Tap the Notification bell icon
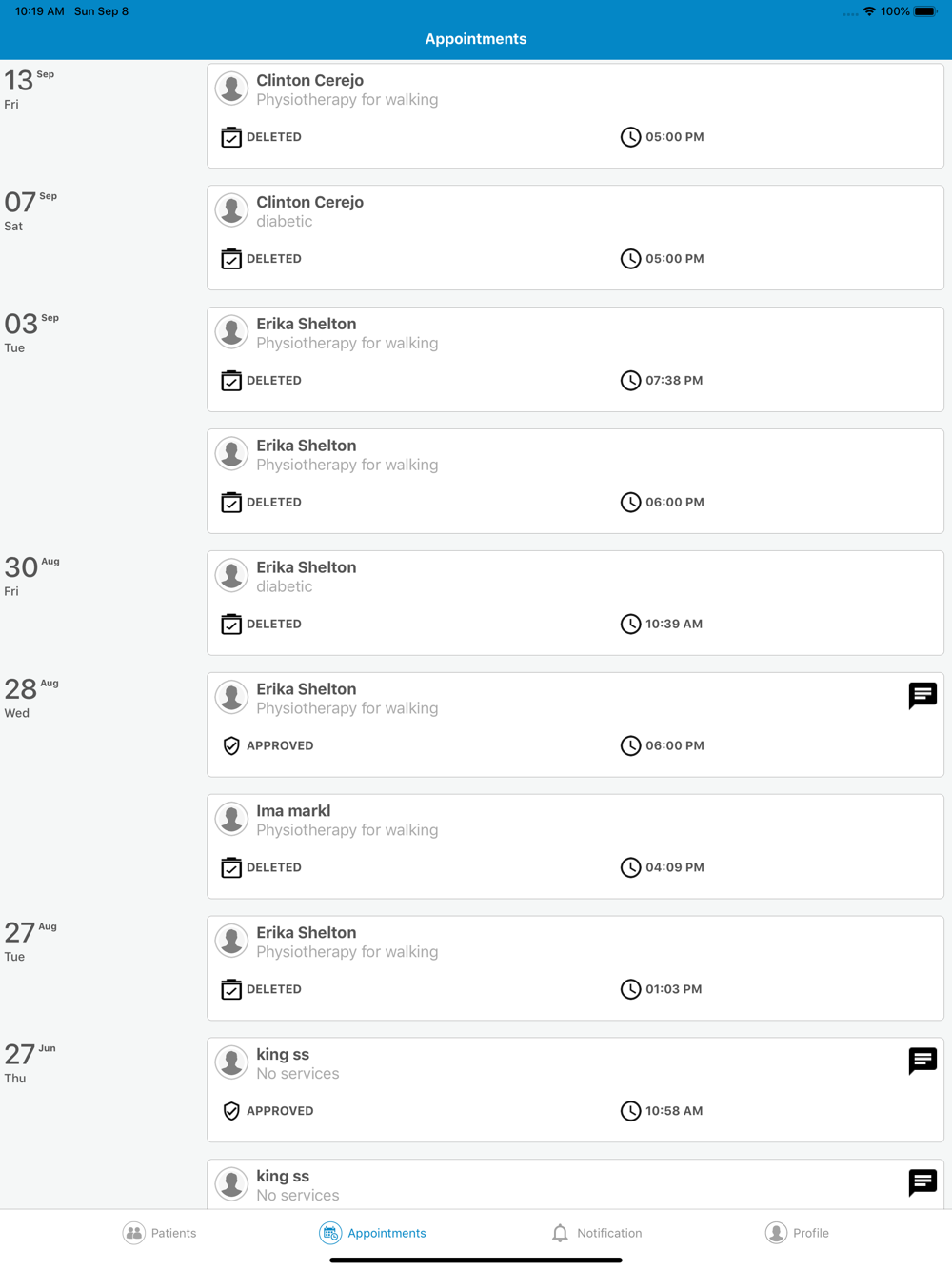952x1270 pixels. [x=560, y=1233]
